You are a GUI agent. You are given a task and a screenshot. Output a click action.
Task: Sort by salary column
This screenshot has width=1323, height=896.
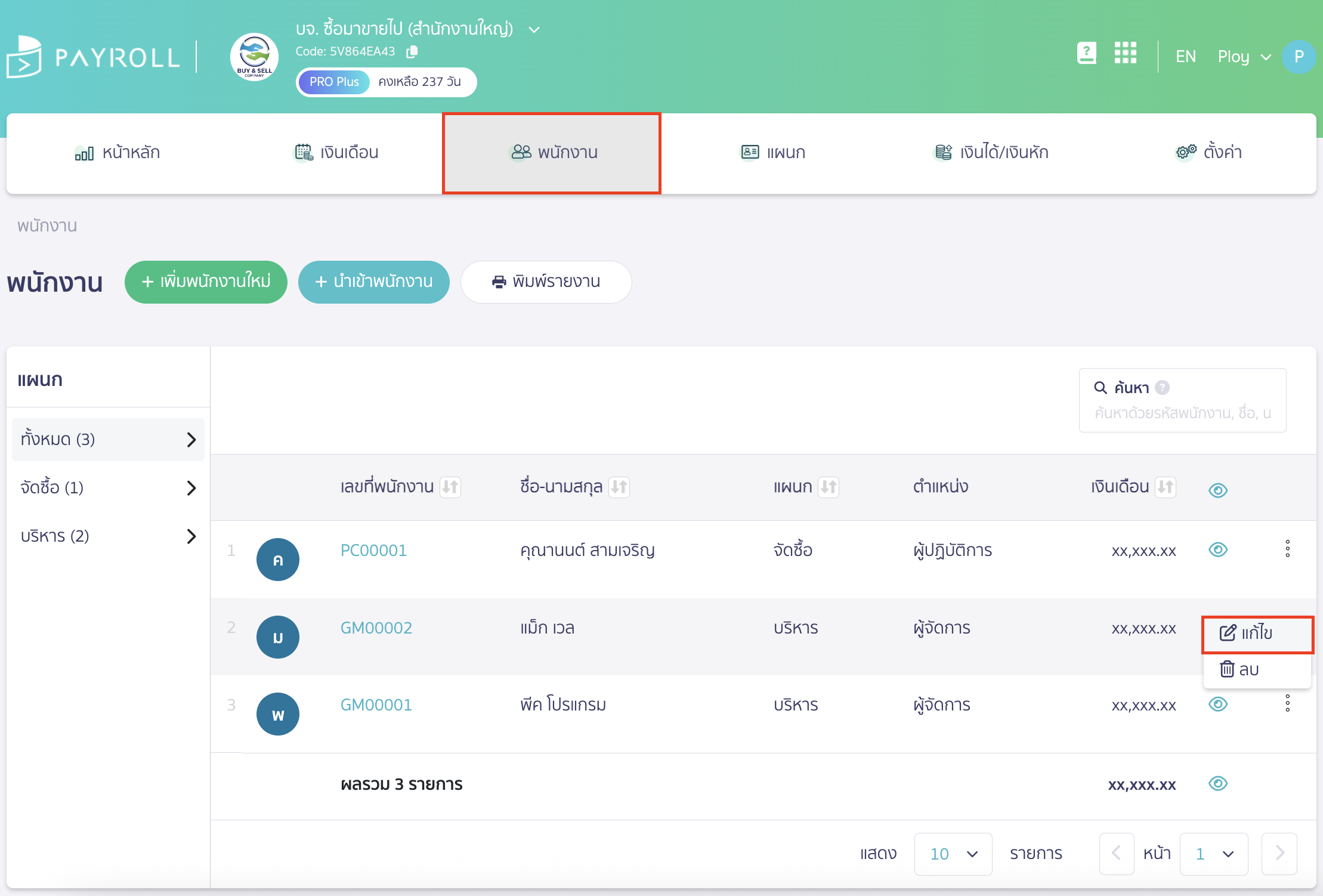1165,487
